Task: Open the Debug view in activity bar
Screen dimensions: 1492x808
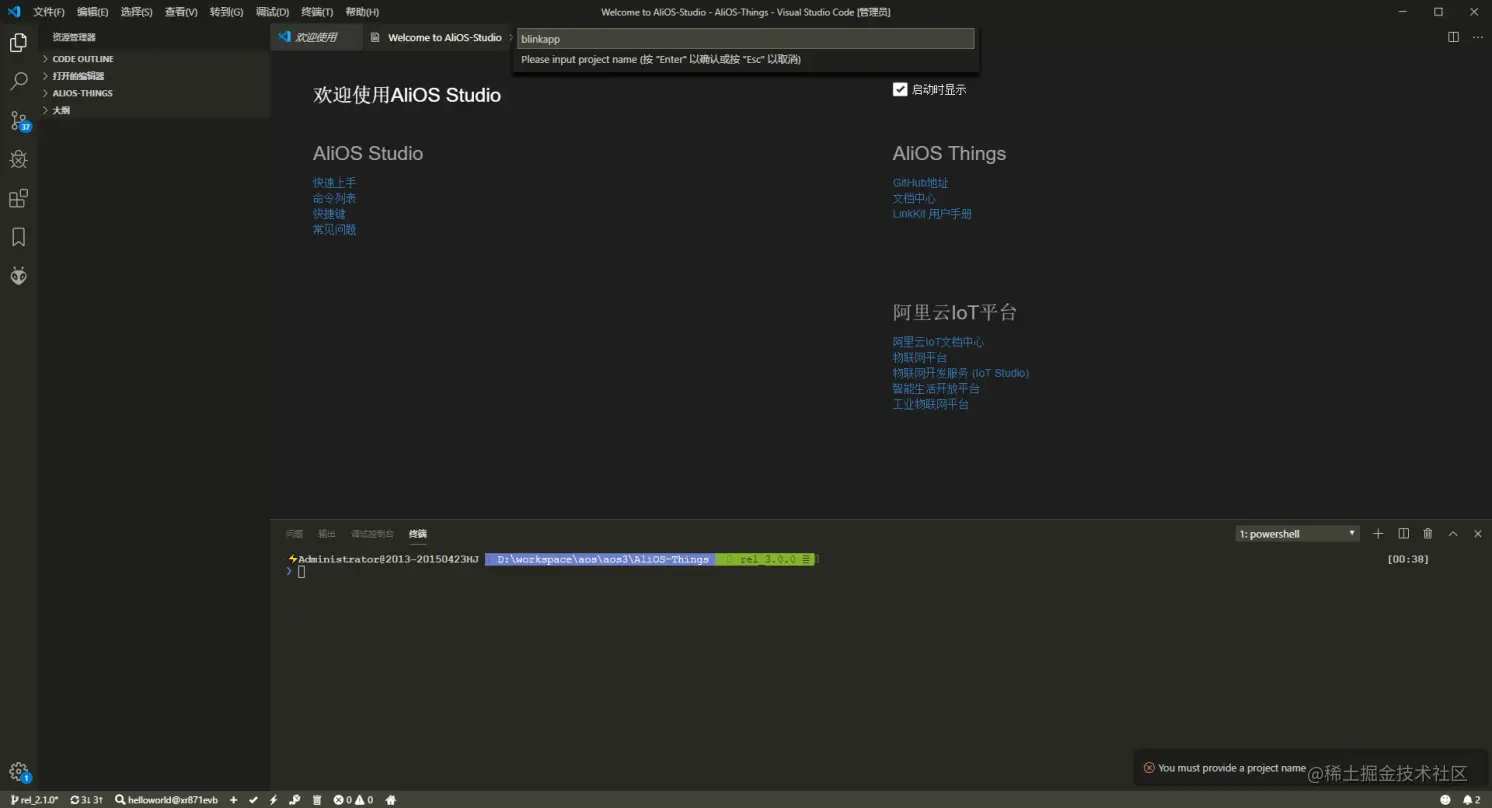Action: (x=18, y=159)
